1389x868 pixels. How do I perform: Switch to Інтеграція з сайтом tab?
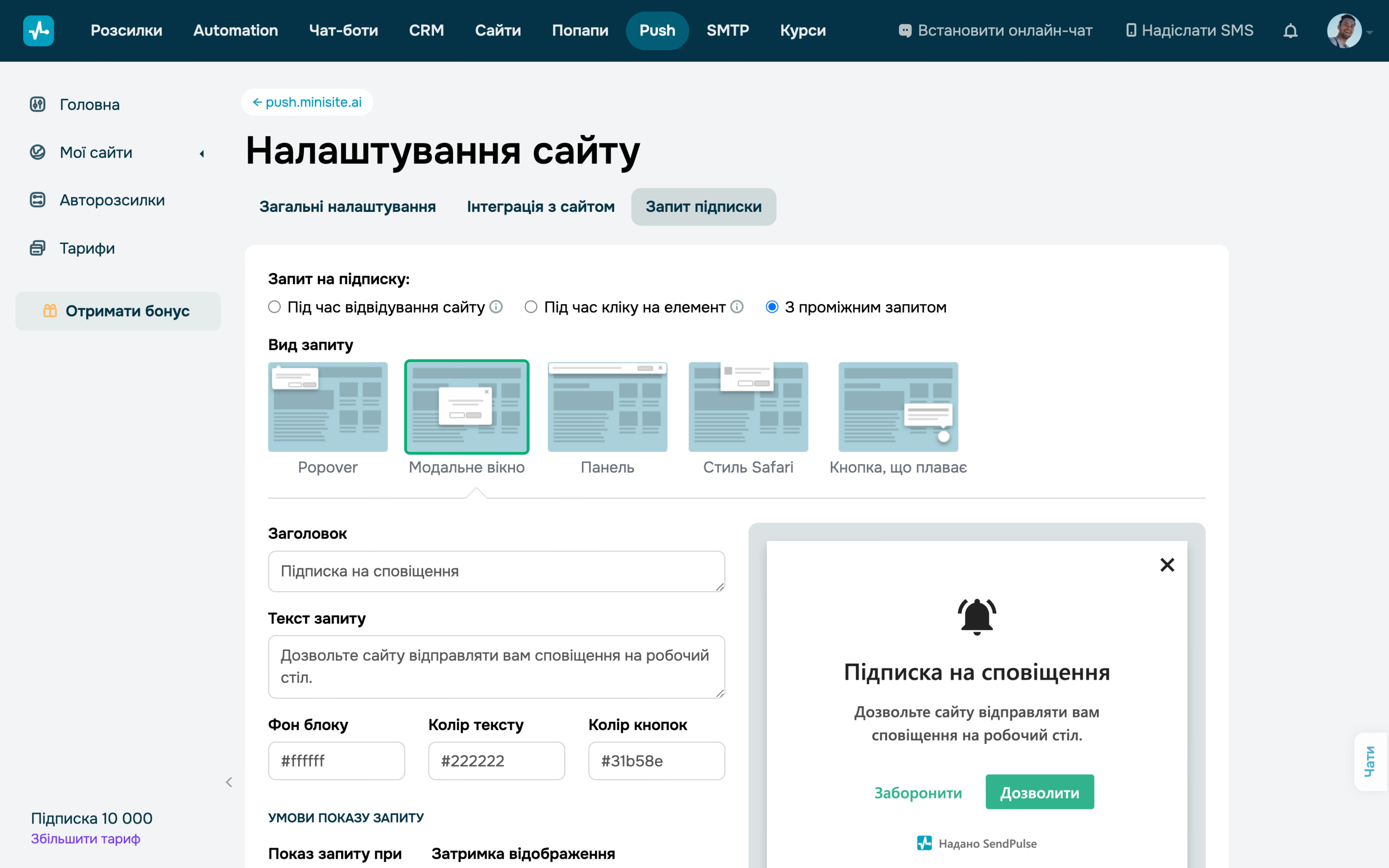pos(541,207)
